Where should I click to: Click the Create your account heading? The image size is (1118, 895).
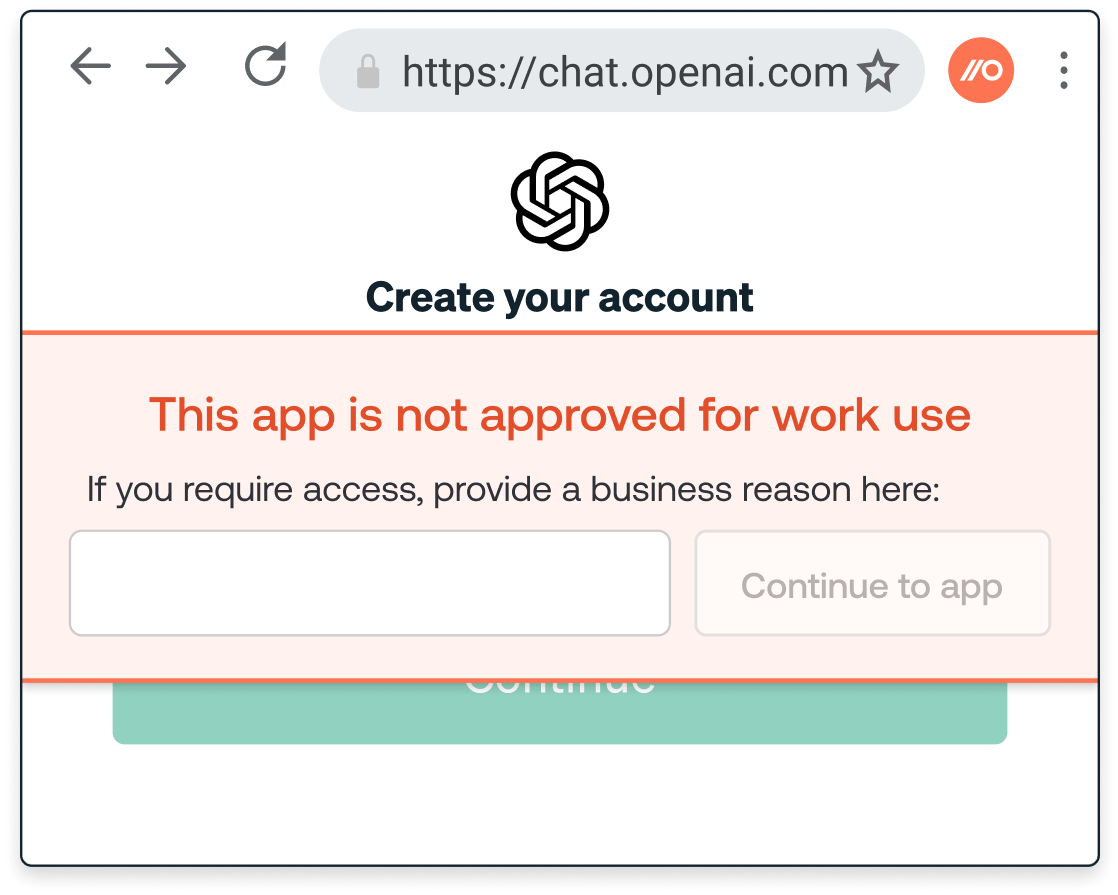tap(560, 297)
